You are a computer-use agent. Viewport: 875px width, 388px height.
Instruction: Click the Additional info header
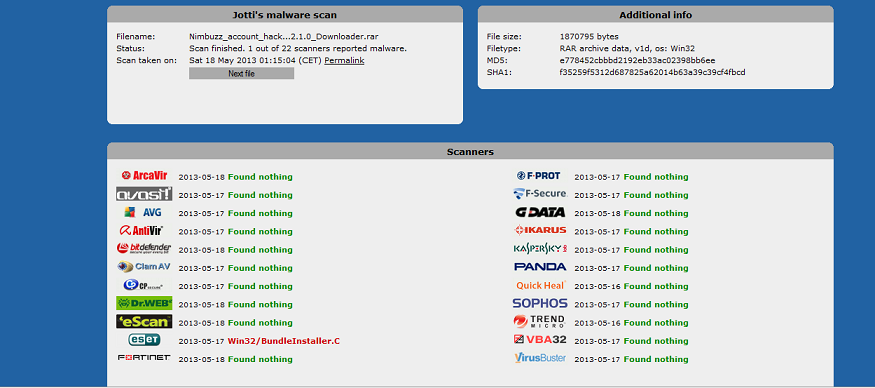coord(656,15)
